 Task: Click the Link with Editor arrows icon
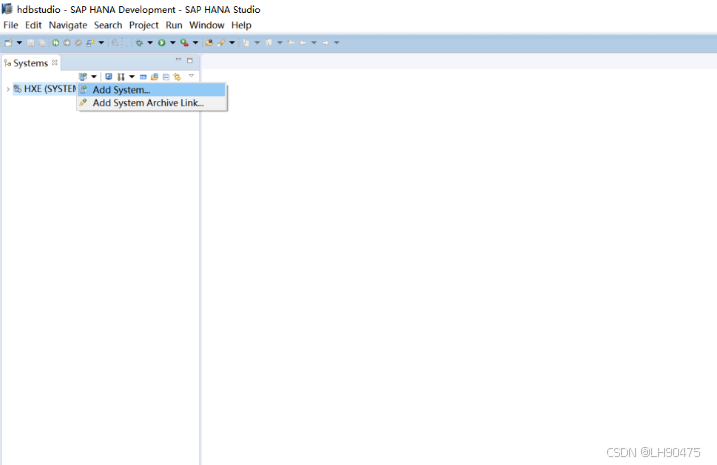click(x=177, y=77)
